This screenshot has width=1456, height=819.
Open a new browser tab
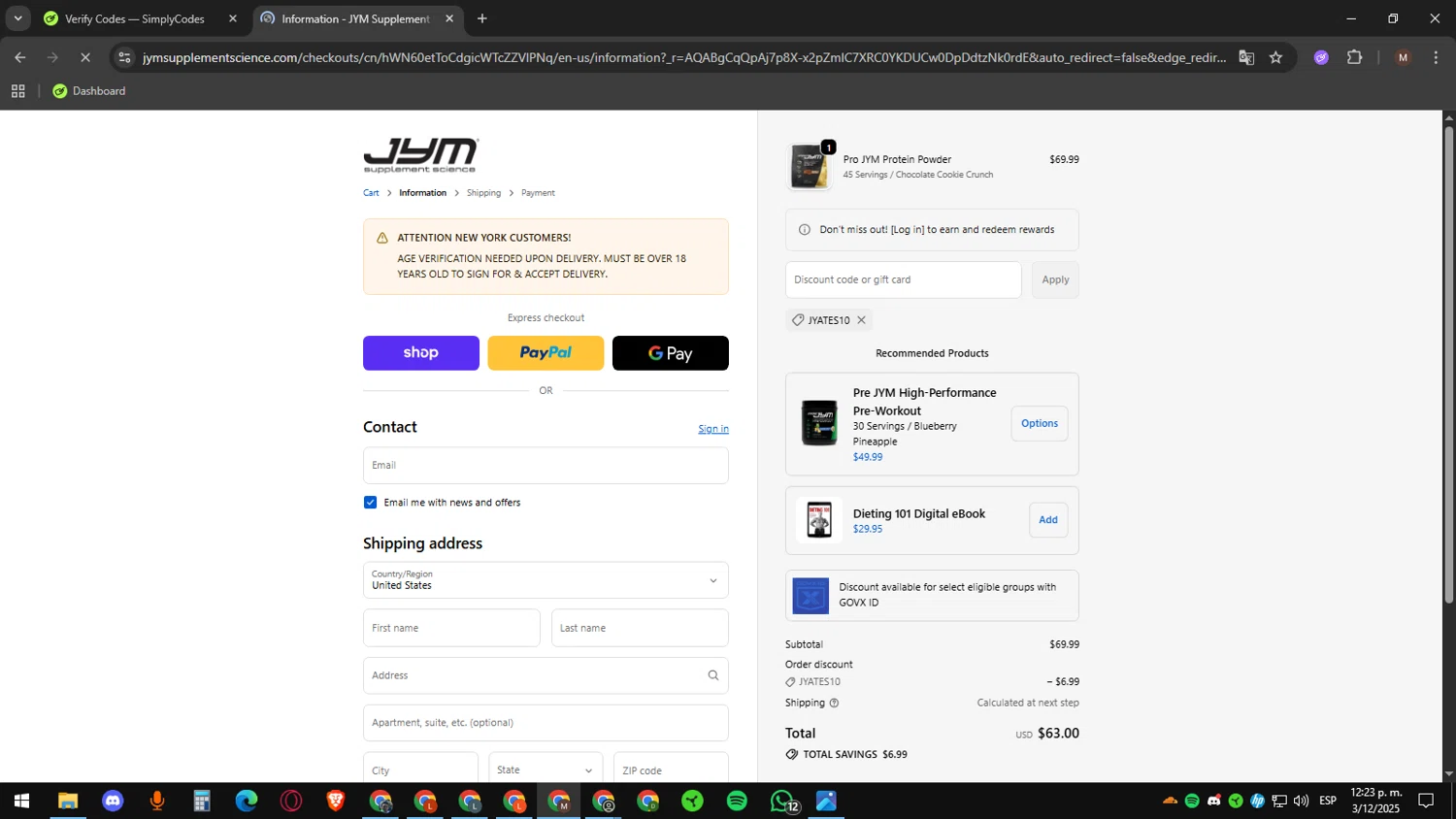point(482,18)
